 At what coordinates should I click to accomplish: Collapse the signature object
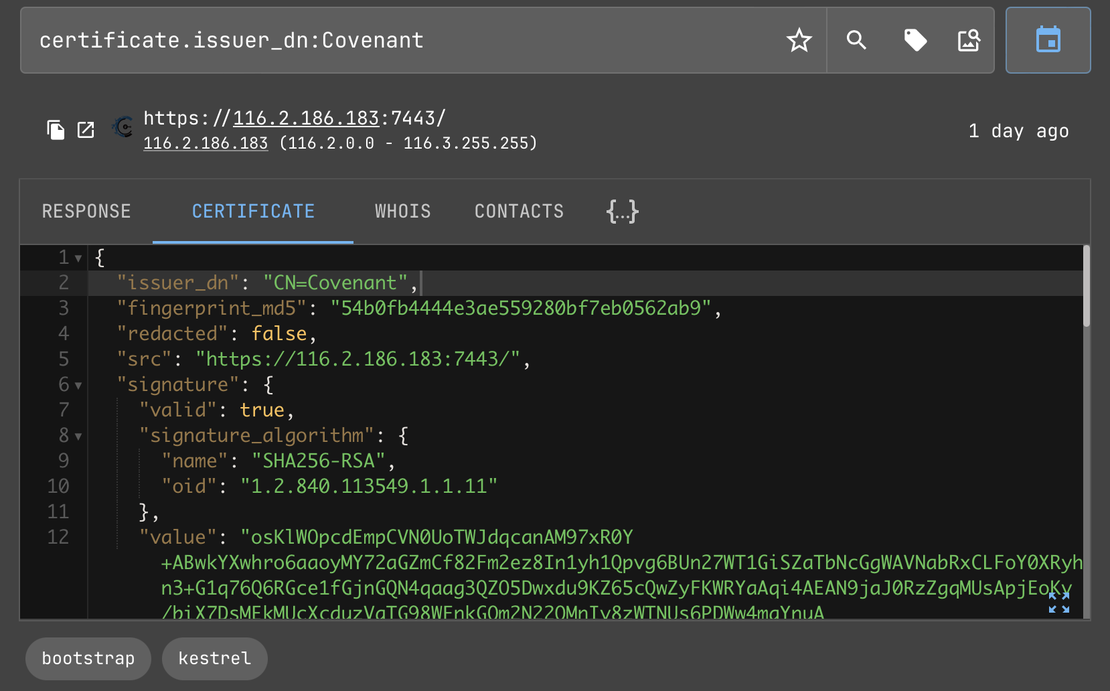(78, 384)
